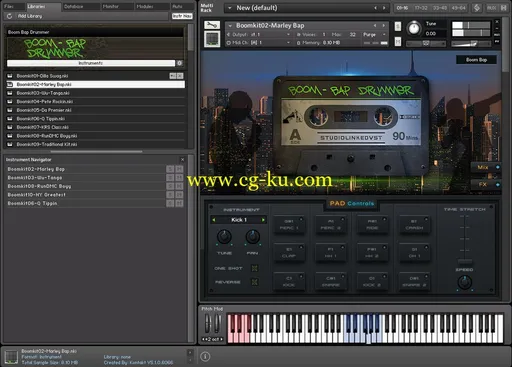The image size is (512, 367).
Task: Mute Boomkit09-RunDMC Bogy in Instrument Navigator
Action: [179, 186]
